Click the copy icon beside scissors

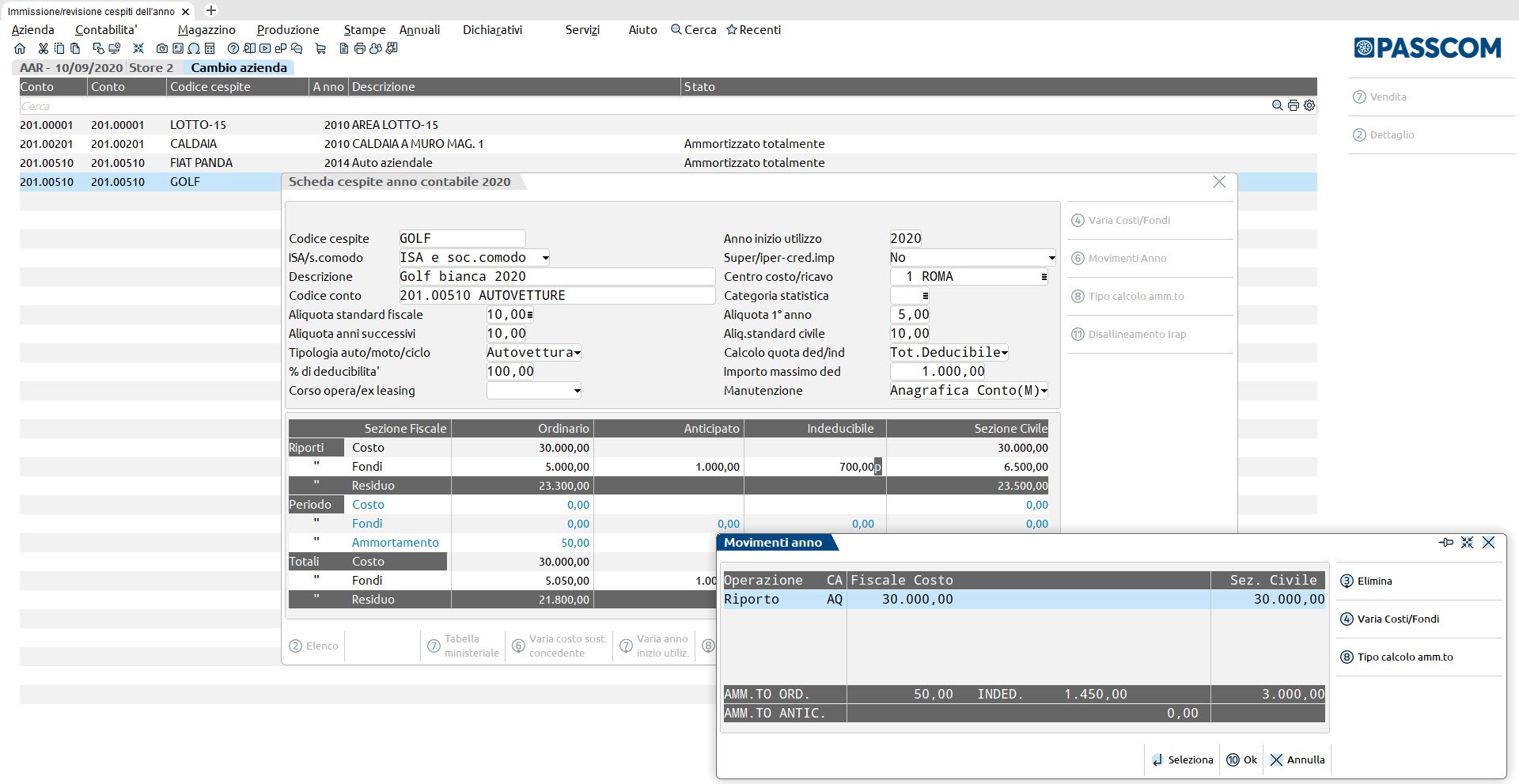pos(59,48)
